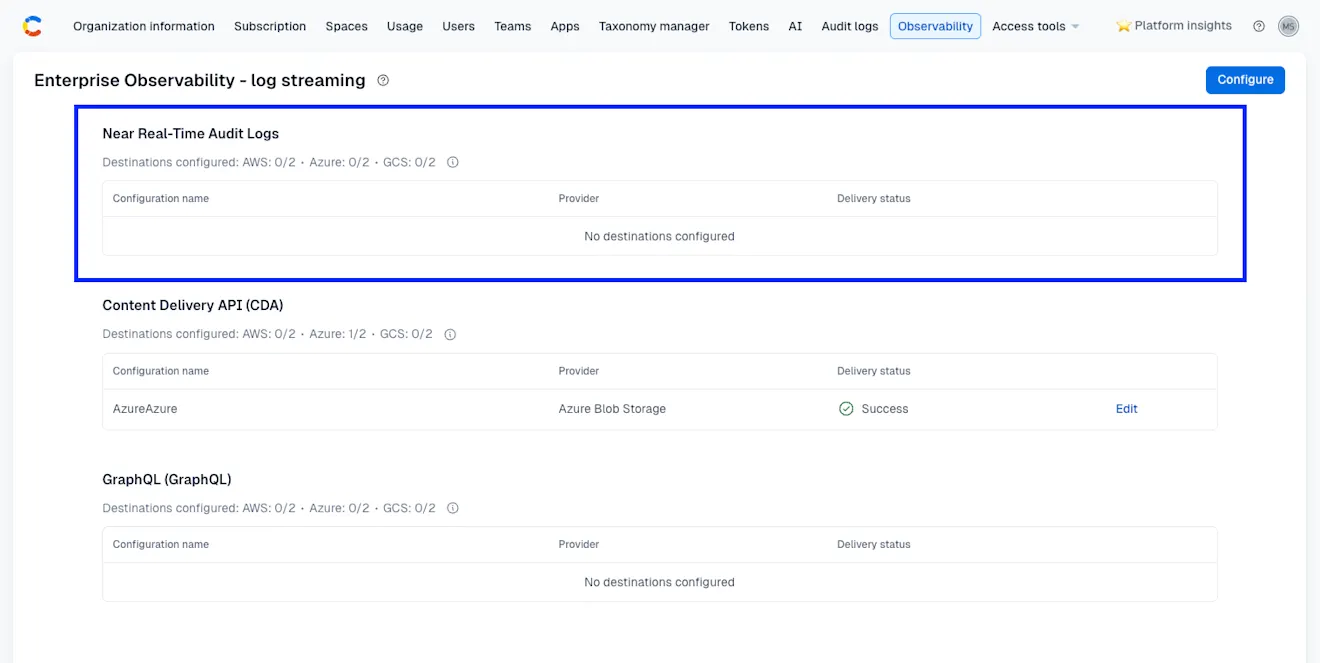Select the Observability tab
Image resolution: width=1320 pixels, height=663 pixels.
click(x=935, y=26)
